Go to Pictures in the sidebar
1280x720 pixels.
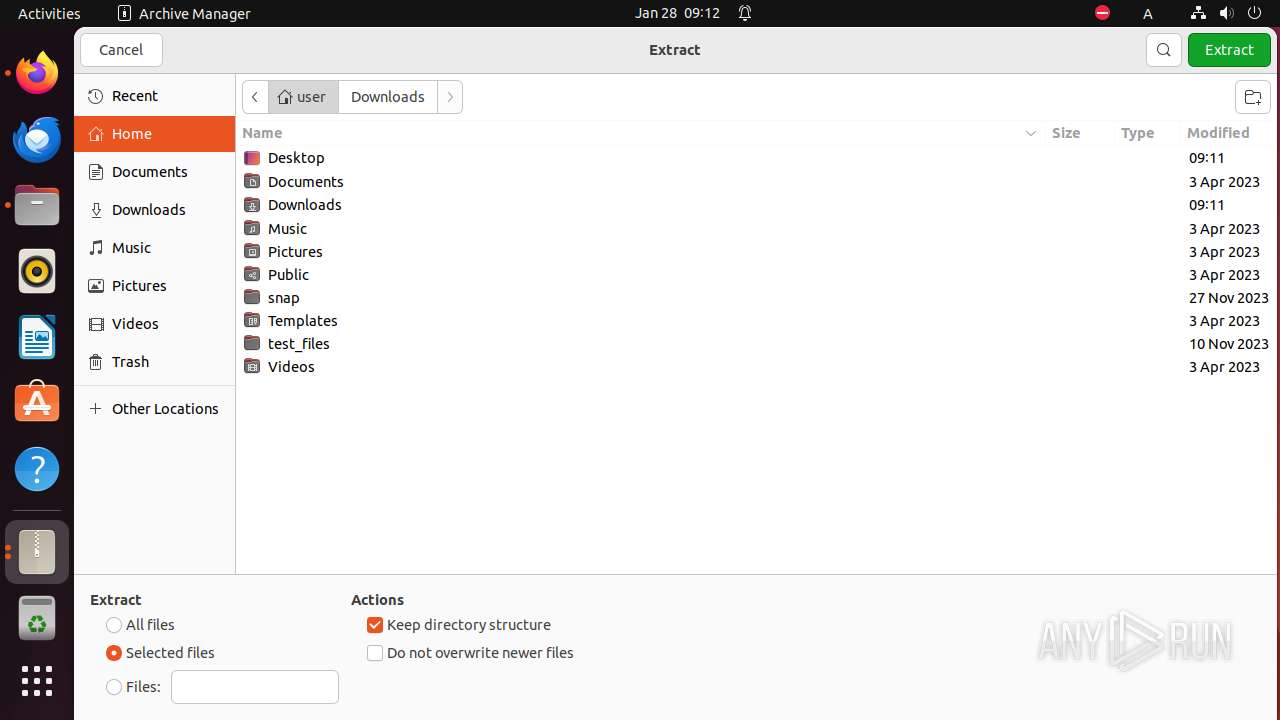pyautogui.click(x=154, y=286)
